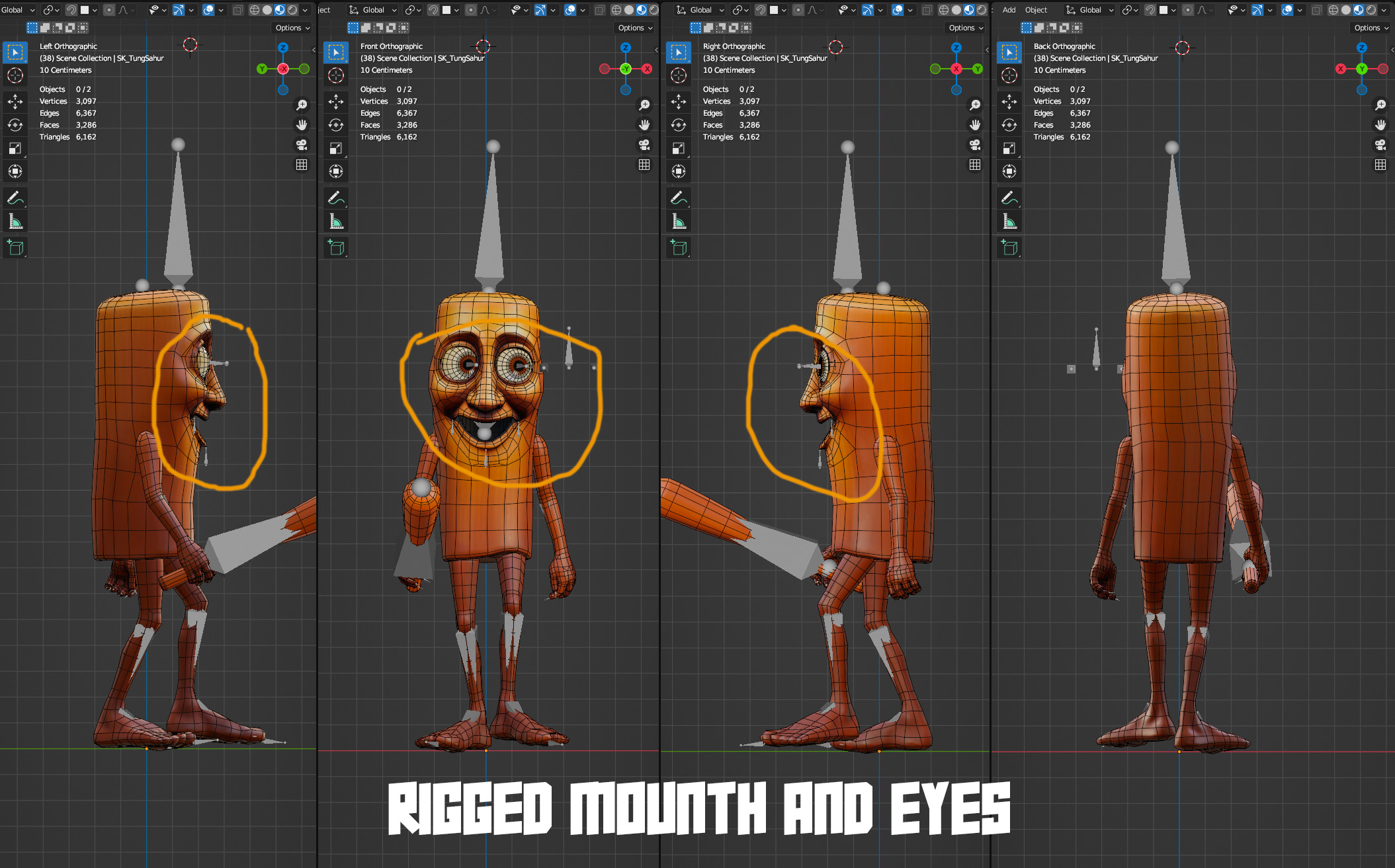Open the Object menu in Back Orthographic viewport

point(1036,10)
